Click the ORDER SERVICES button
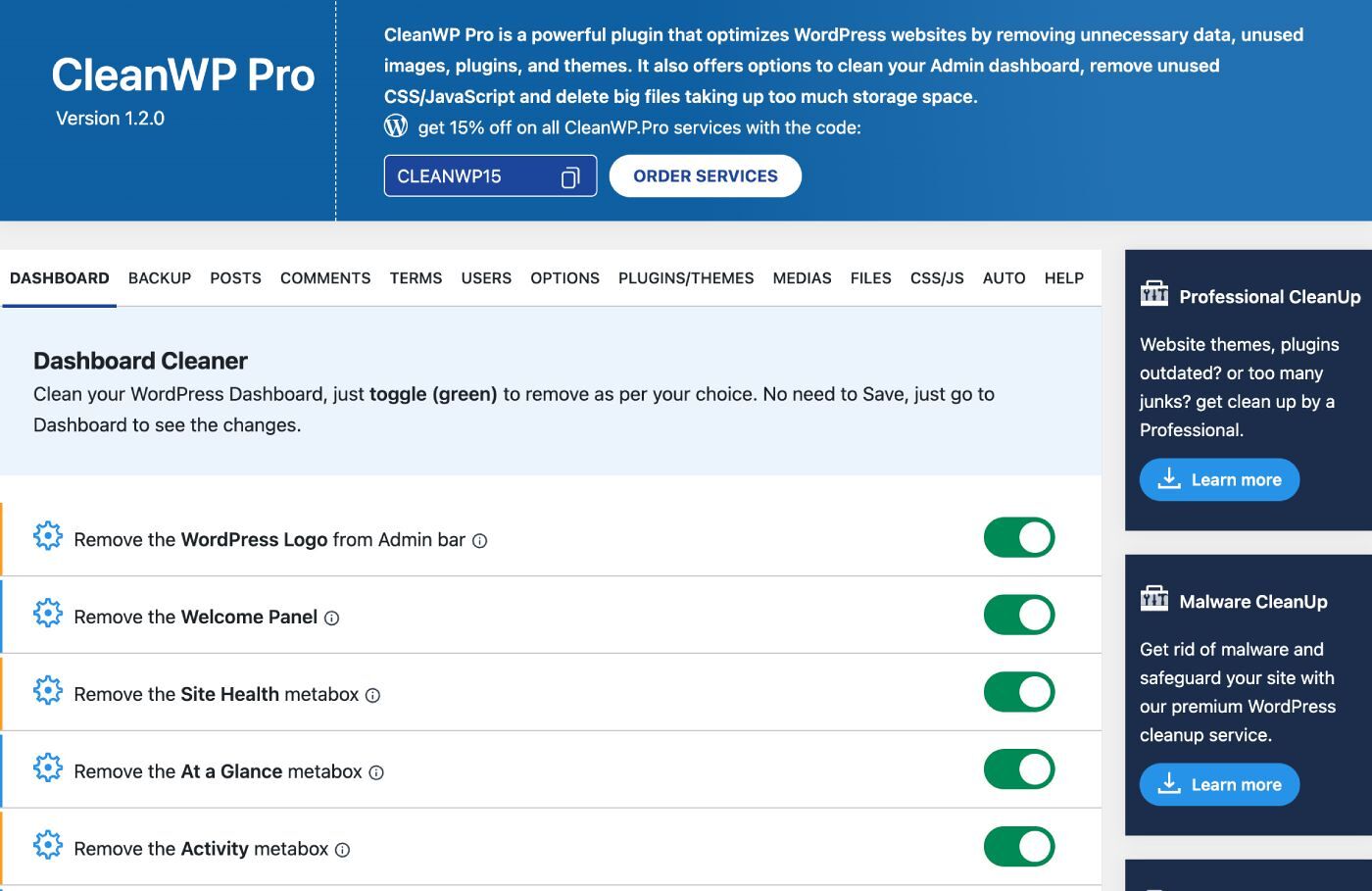This screenshot has width=1372, height=891. 705,175
